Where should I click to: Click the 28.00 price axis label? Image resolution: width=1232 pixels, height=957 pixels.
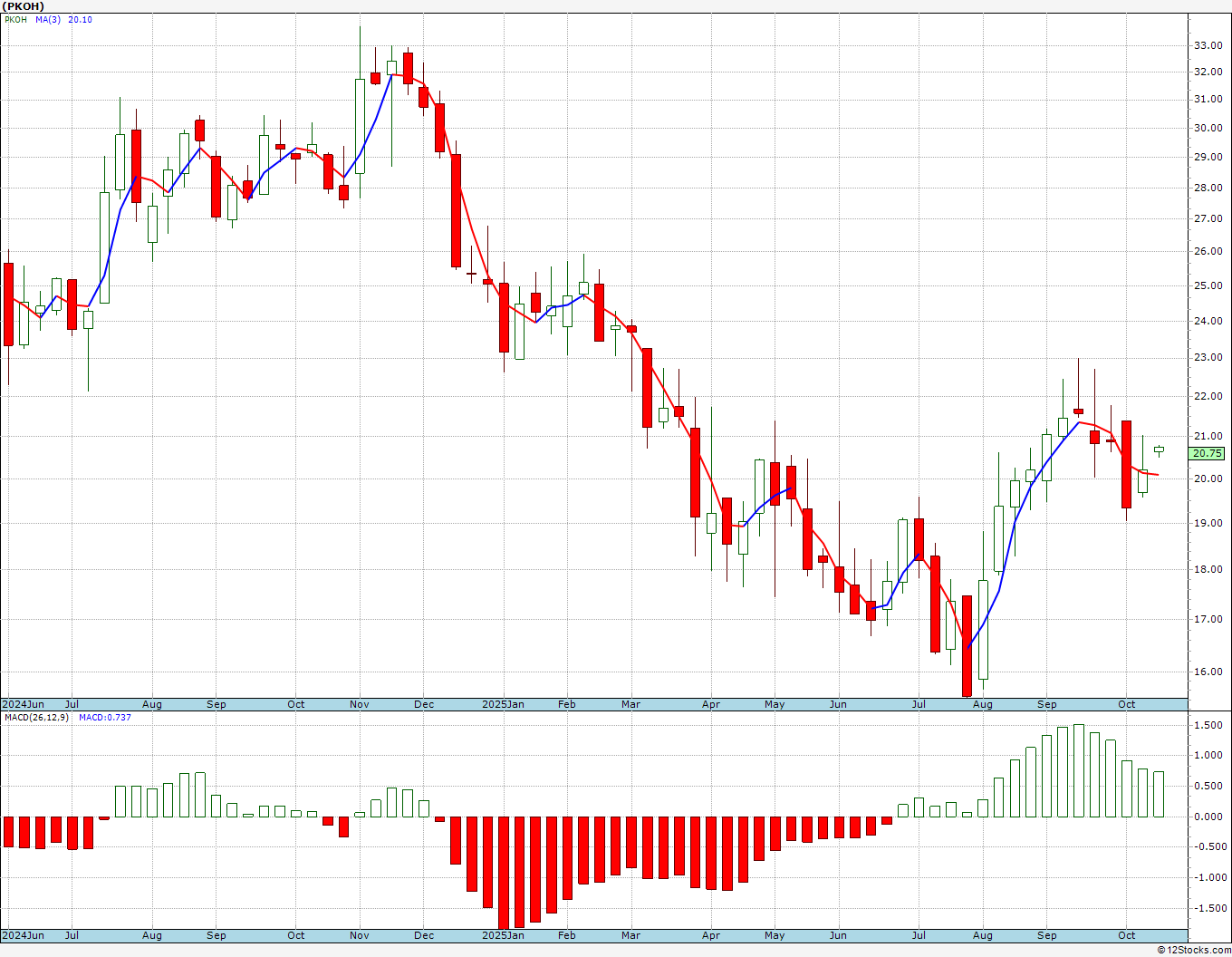pos(1208,188)
